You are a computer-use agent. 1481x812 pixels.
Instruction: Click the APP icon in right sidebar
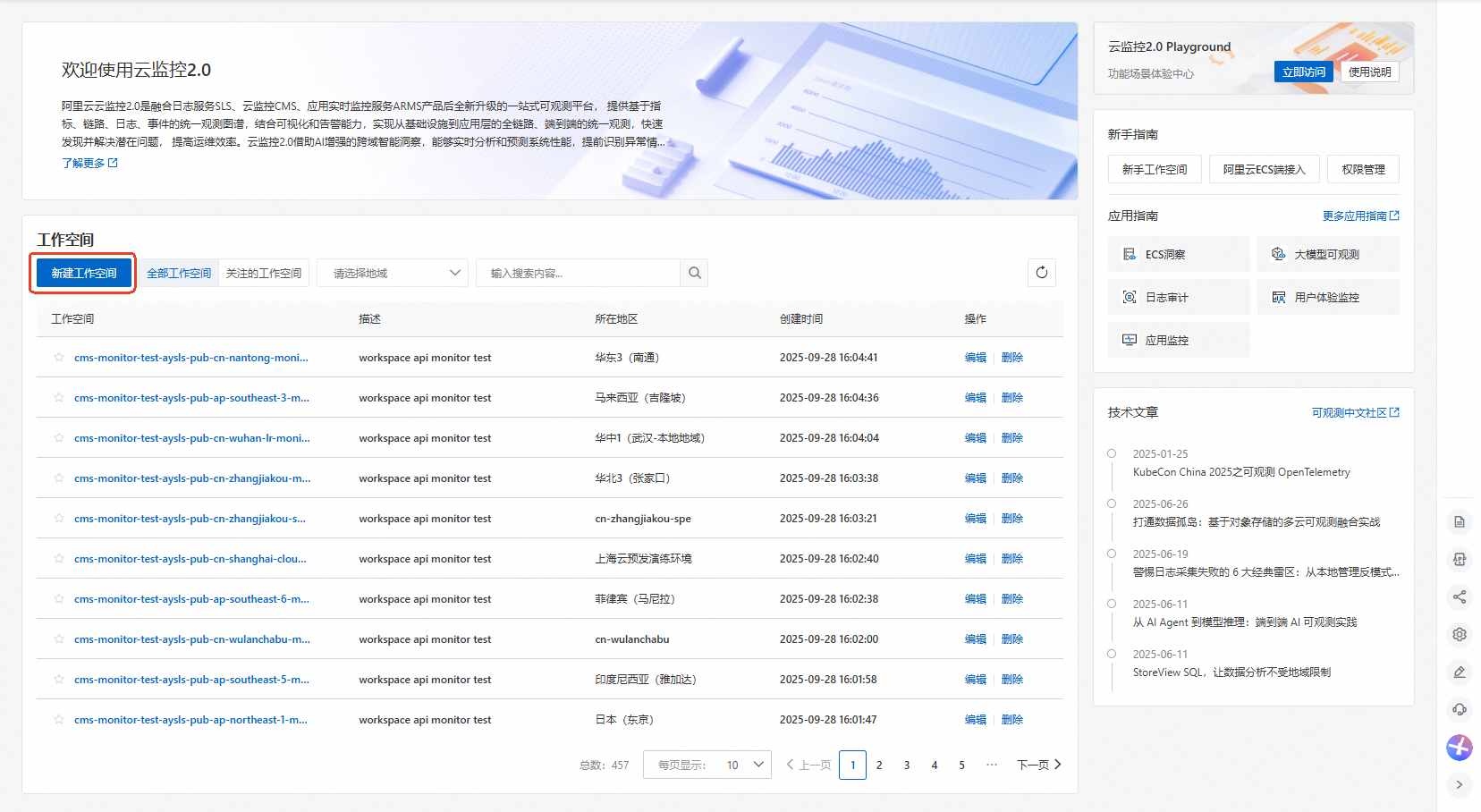(1460, 560)
